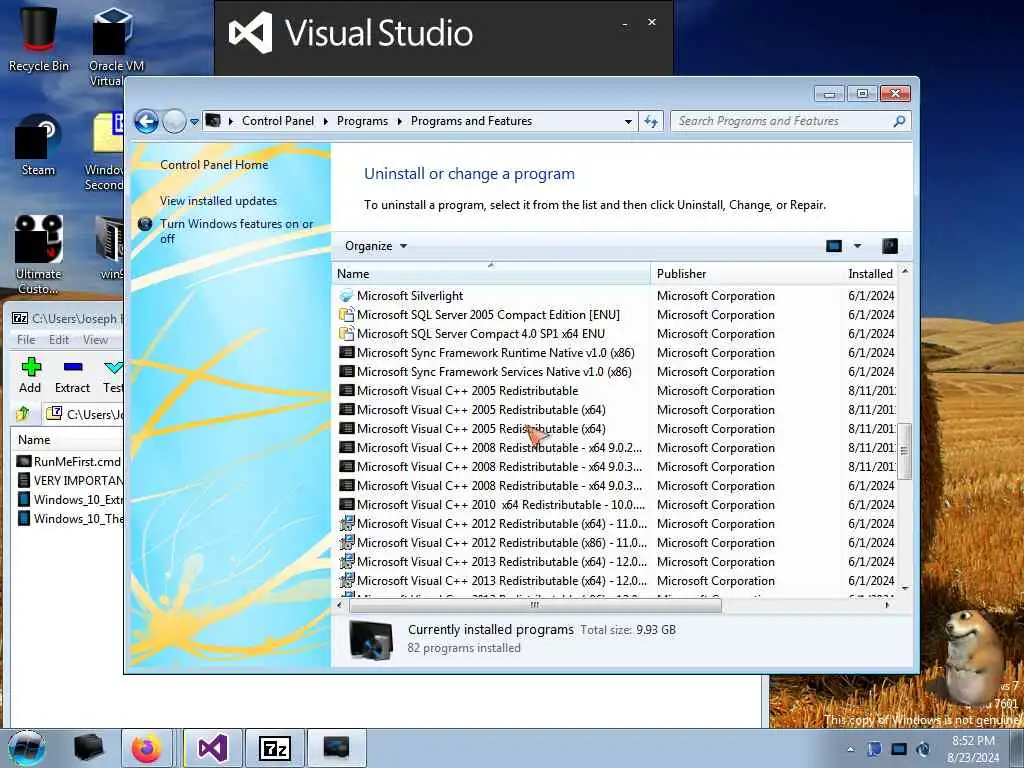This screenshot has height=768, width=1024.
Task: Click the Silverlight program icon
Action: [x=346, y=296]
